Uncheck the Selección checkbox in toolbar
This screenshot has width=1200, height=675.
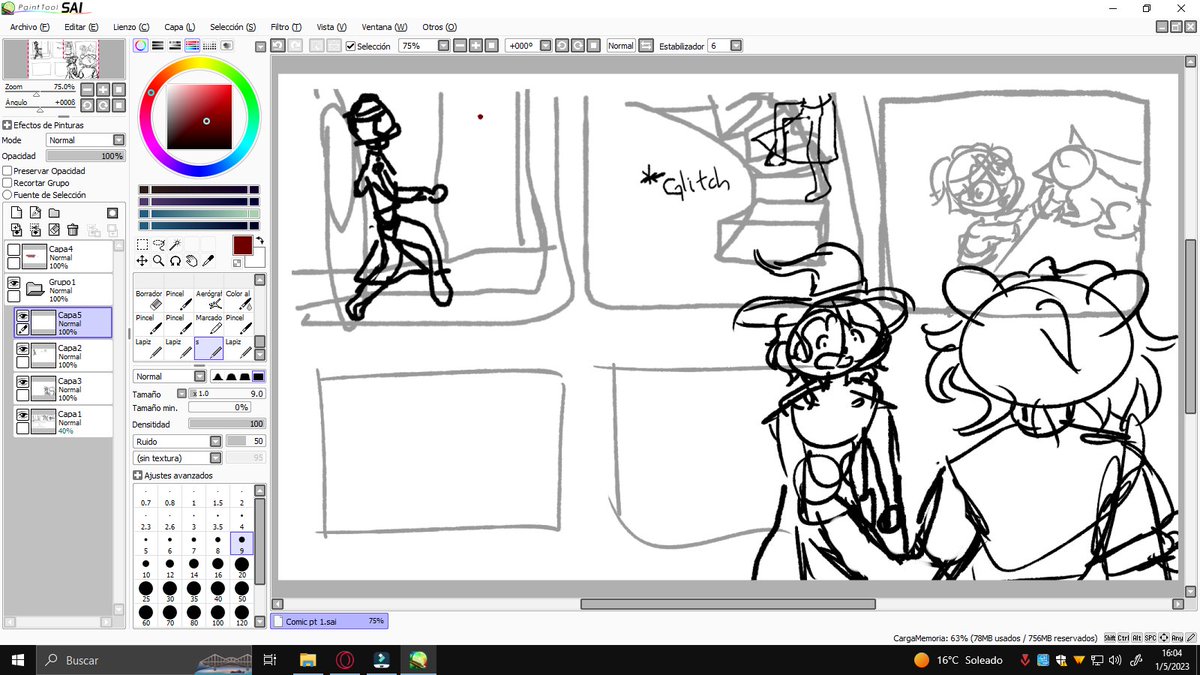click(x=351, y=46)
